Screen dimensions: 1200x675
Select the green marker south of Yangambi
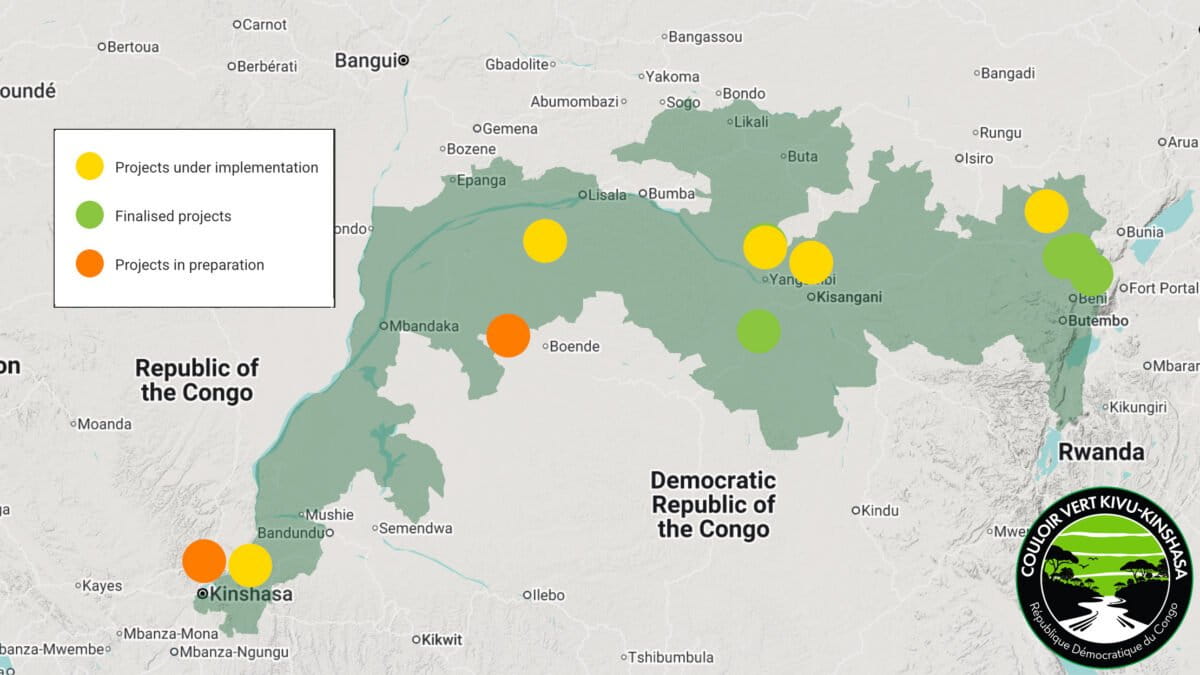[758, 330]
